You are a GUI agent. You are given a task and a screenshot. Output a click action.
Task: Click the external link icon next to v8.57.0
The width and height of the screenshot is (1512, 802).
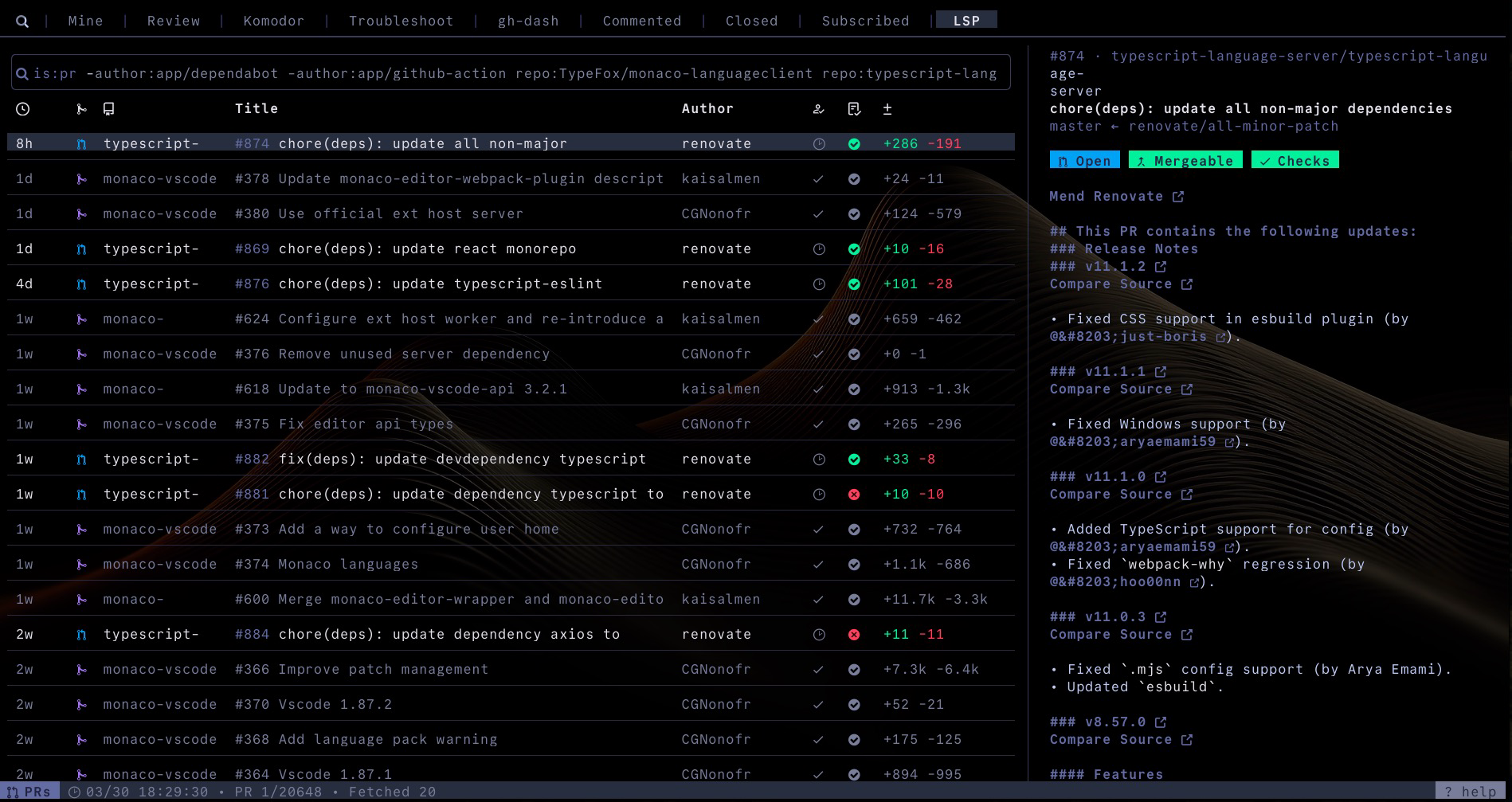click(1161, 722)
